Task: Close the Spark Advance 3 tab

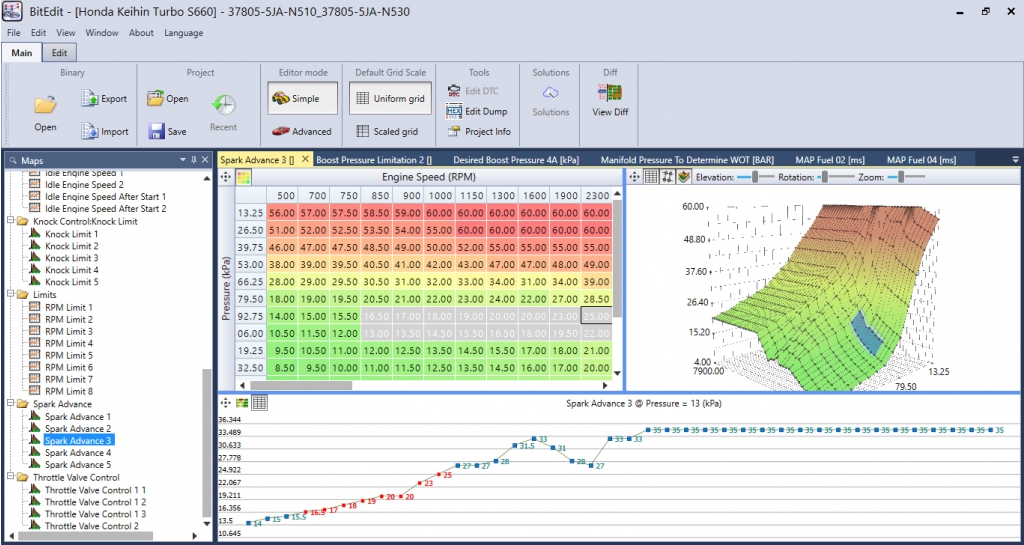Action: (x=305, y=159)
